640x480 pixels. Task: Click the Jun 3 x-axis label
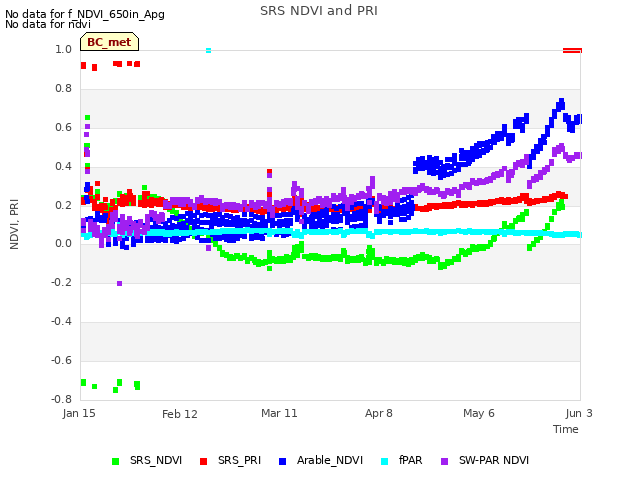(579, 413)
